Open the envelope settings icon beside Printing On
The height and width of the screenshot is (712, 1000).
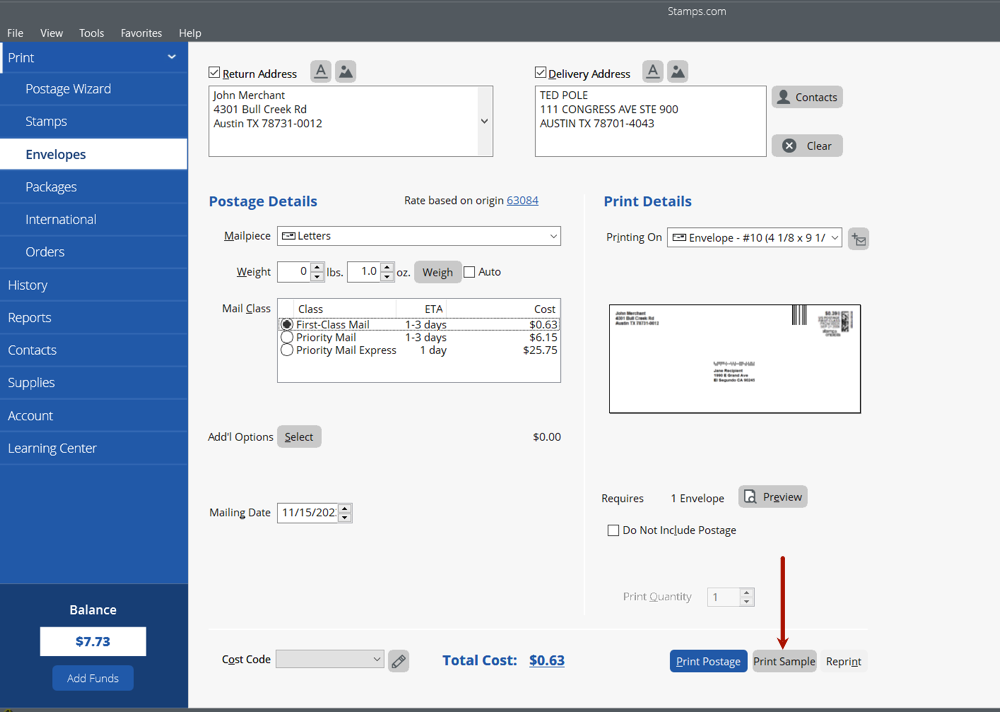pyautogui.click(x=858, y=239)
